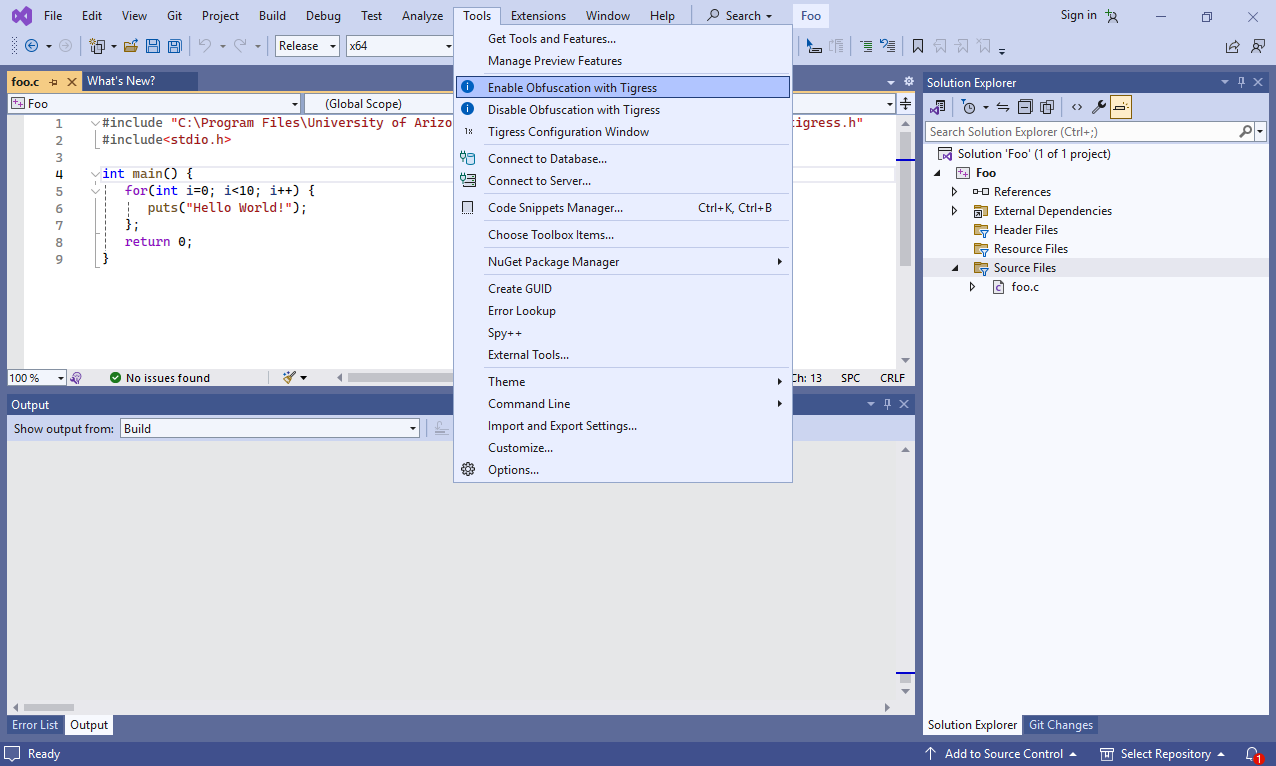
Task: Click Add to Source Control
Action: pos(1002,754)
